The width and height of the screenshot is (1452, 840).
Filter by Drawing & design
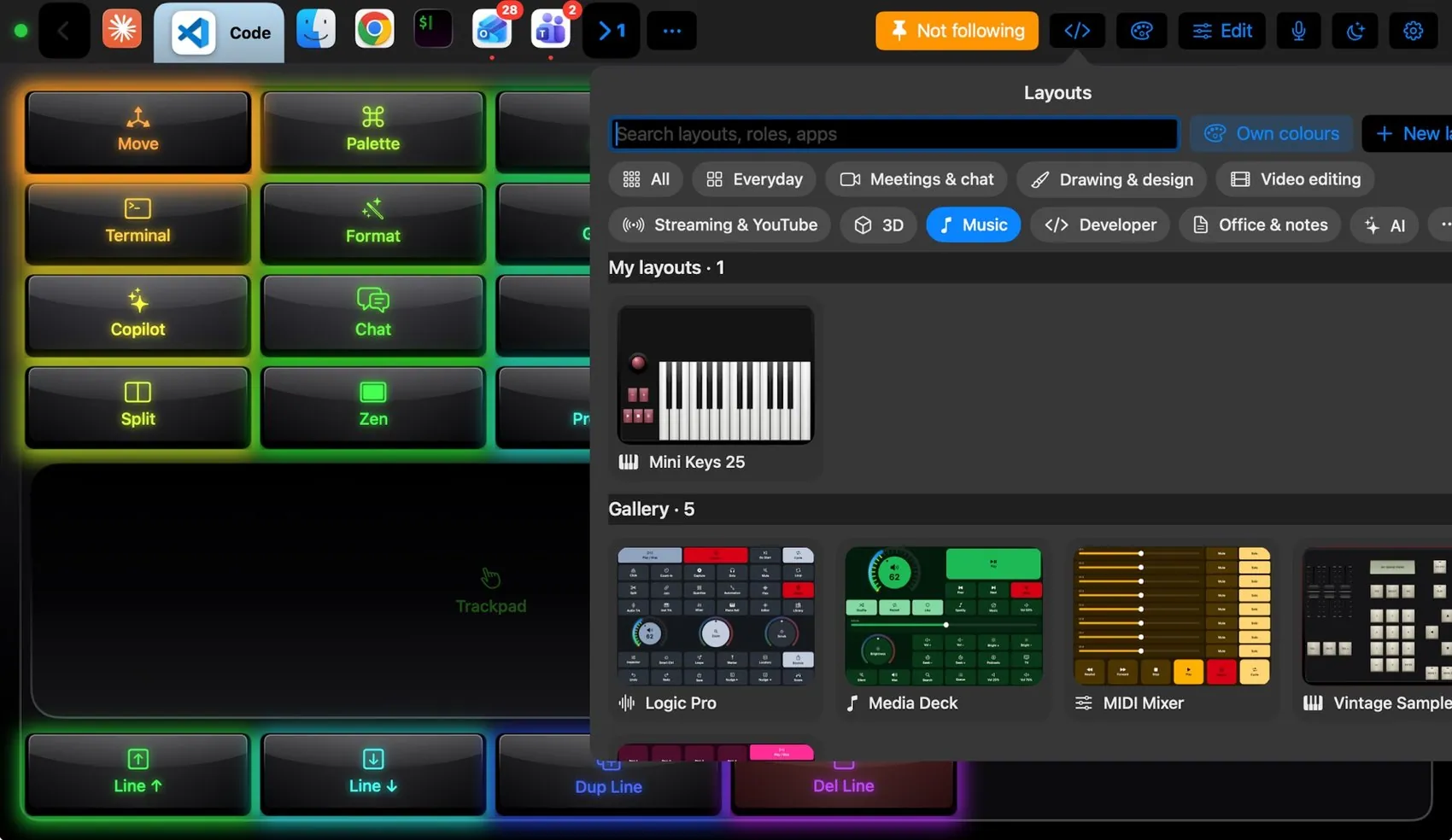click(x=1112, y=179)
